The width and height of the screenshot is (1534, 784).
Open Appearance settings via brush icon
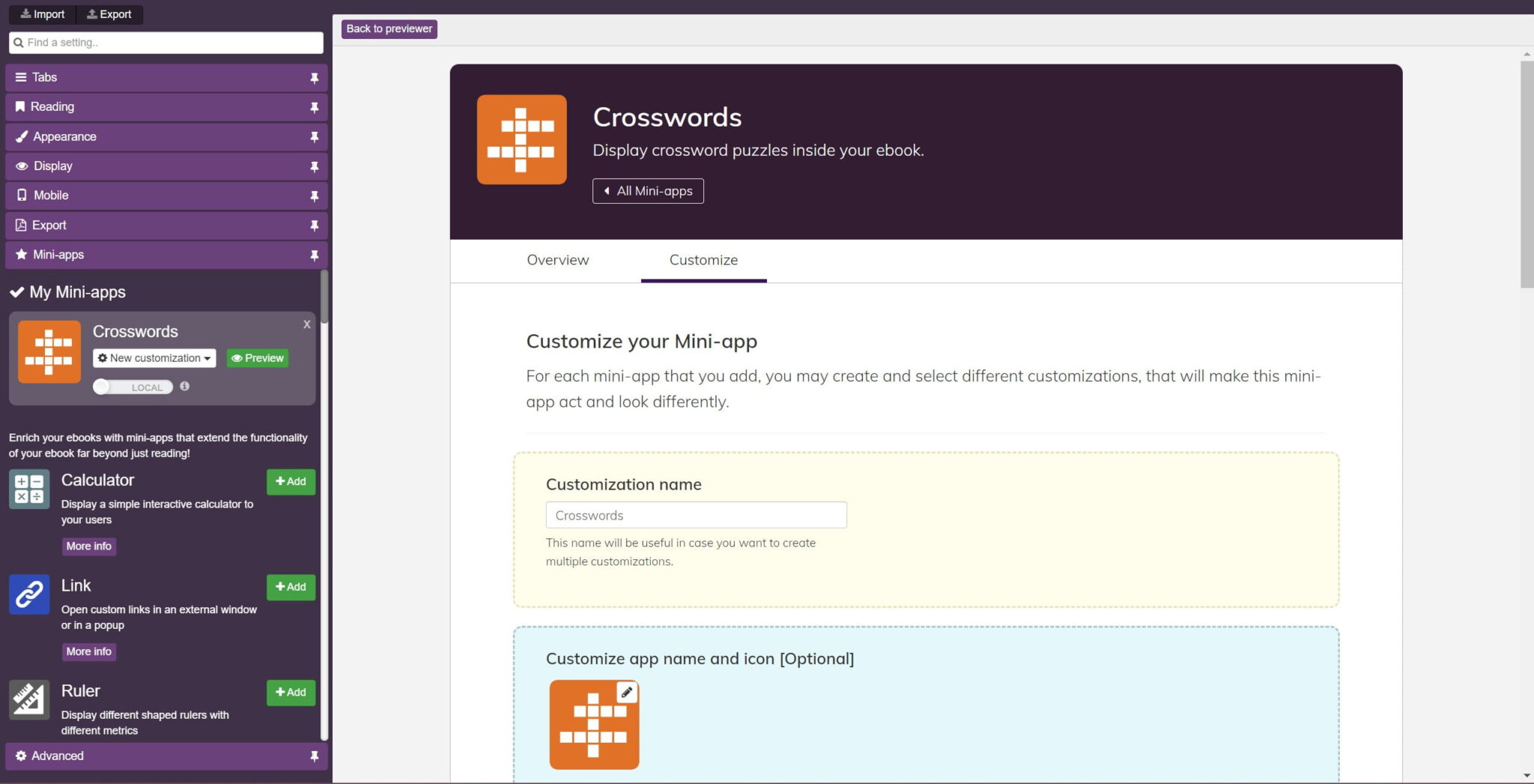21,136
